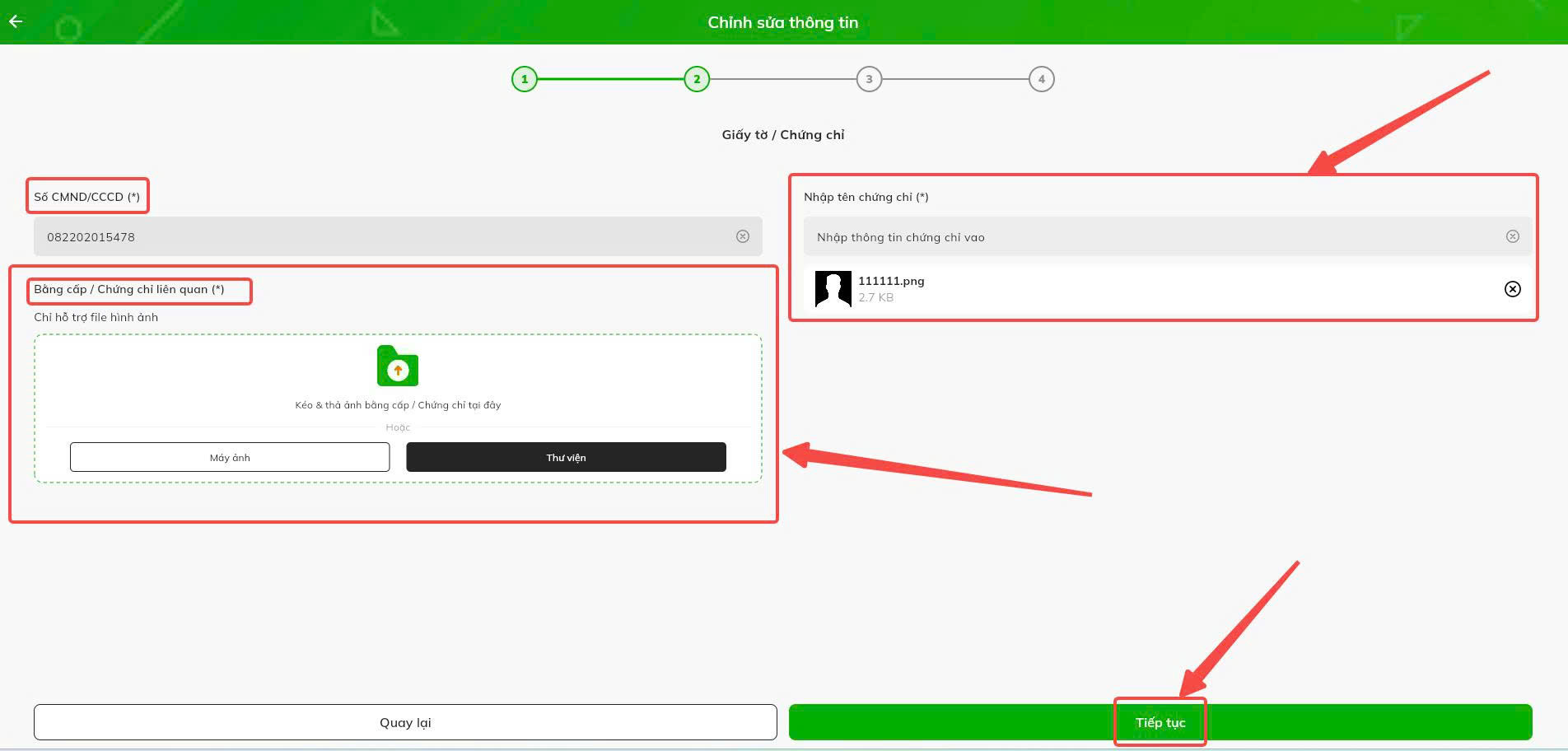Click the Giấy tờ / Chứng chỉ heading
Viewport: 1568px width, 751px height.
(x=783, y=135)
